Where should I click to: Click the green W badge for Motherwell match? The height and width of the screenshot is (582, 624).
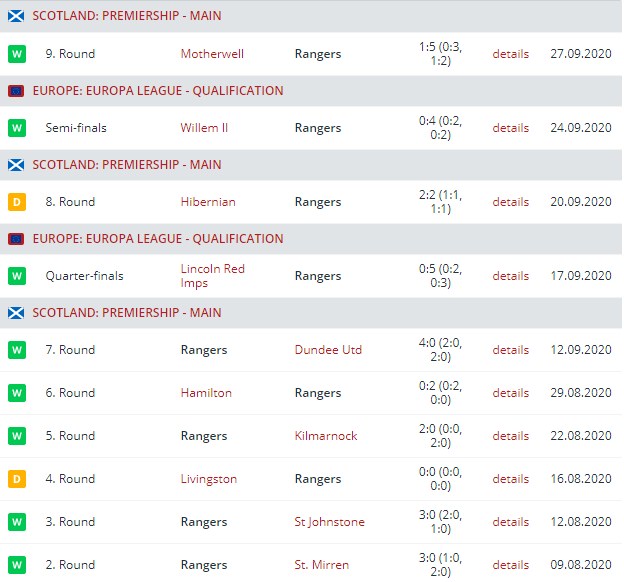[16, 54]
